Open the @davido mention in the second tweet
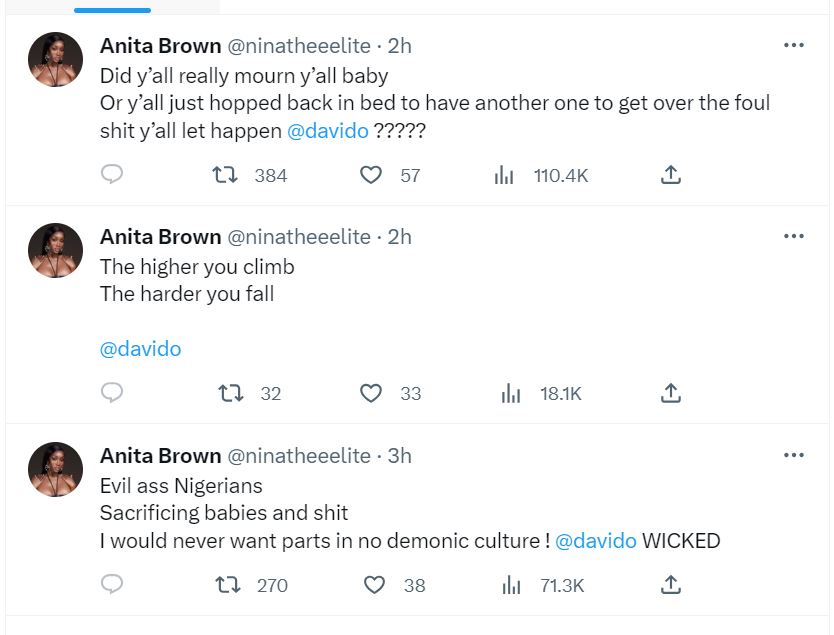Image resolution: width=834 pixels, height=635 pixels. click(141, 350)
